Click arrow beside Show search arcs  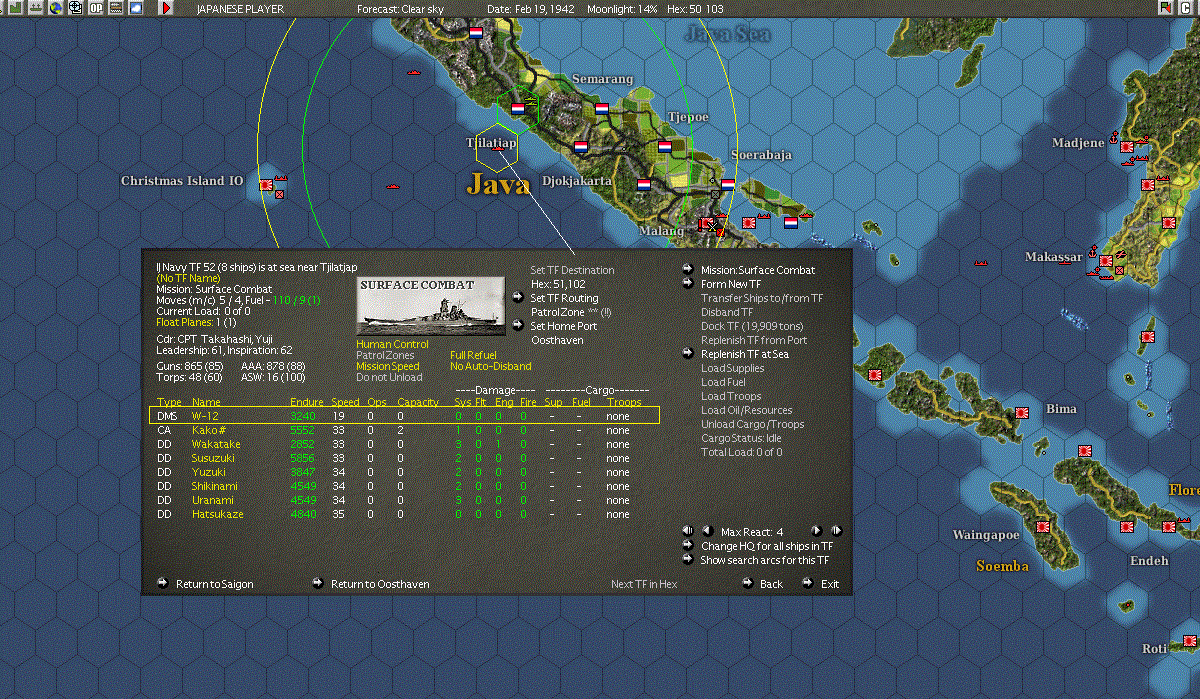(x=688, y=559)
